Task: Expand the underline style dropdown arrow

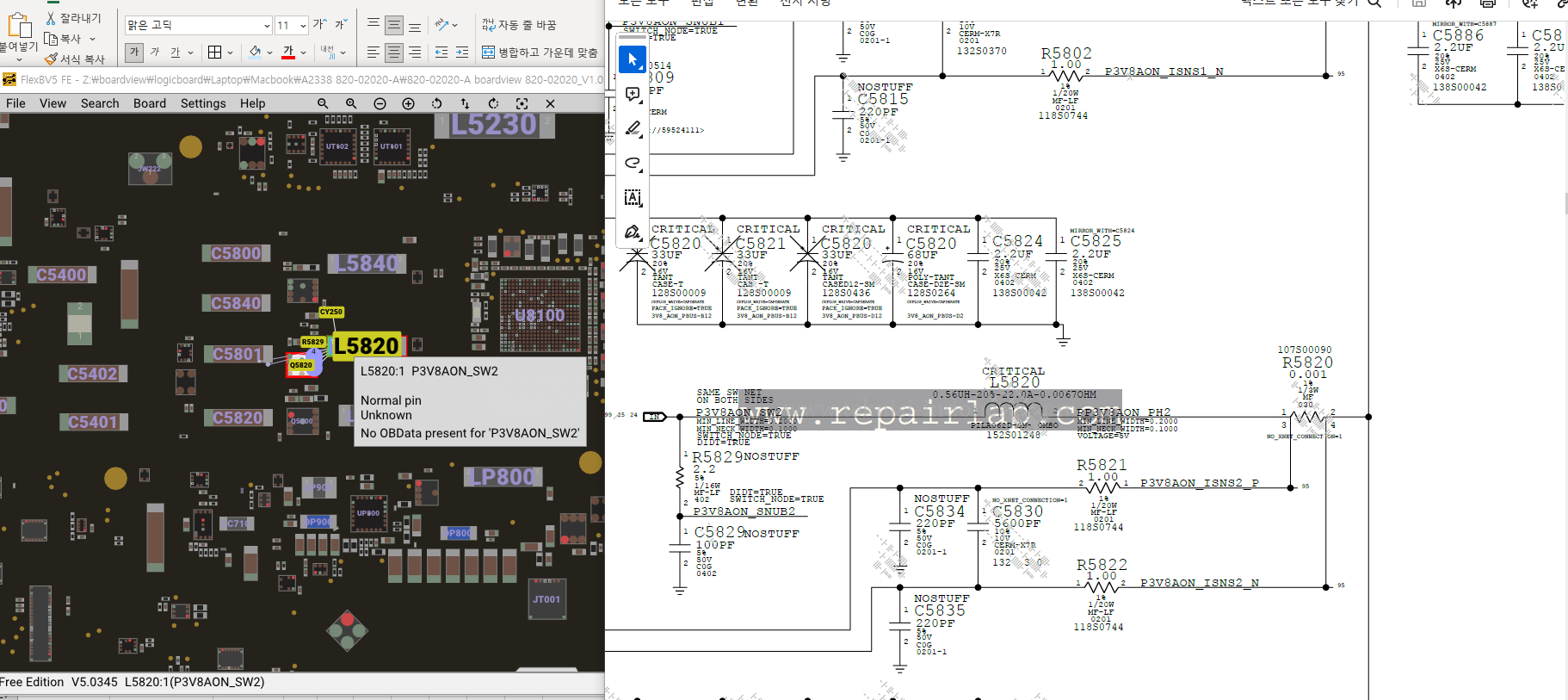Action: click(190, 53)
